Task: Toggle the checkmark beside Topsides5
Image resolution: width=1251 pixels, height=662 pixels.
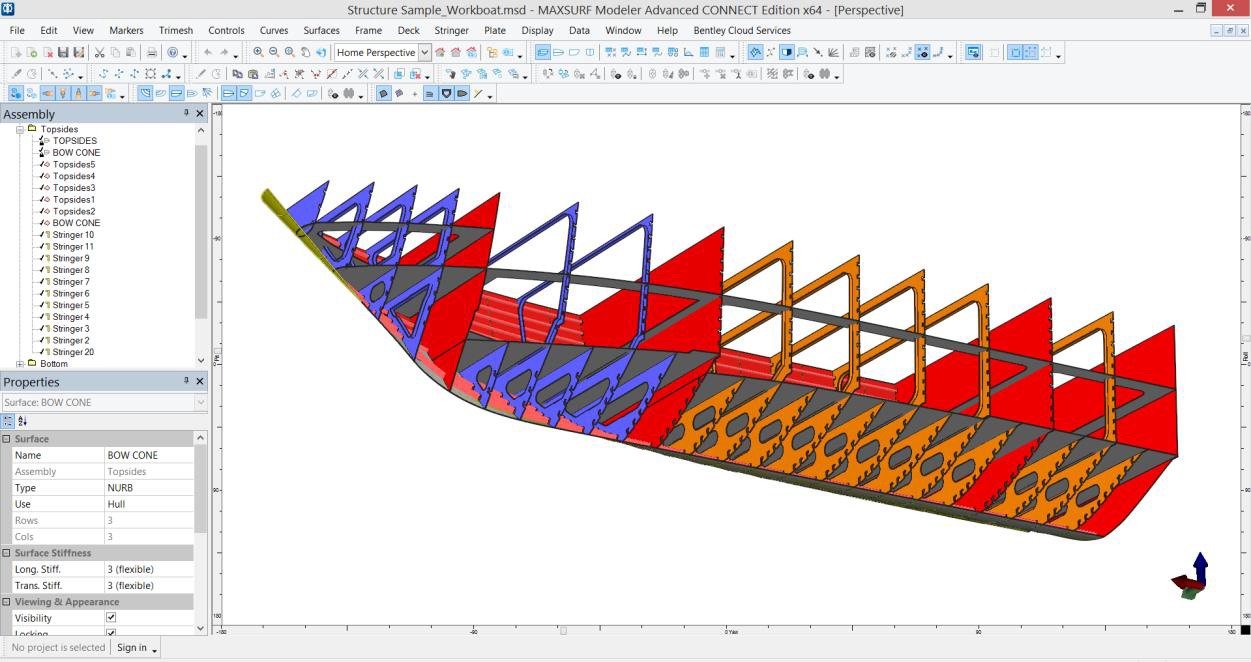Action: (43, 165)
